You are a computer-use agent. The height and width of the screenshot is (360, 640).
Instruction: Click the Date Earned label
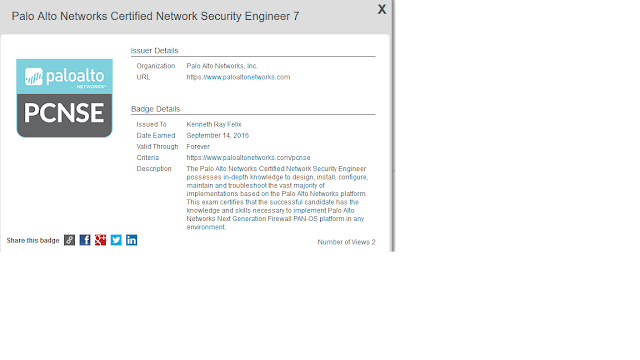[x=156, y=136]
